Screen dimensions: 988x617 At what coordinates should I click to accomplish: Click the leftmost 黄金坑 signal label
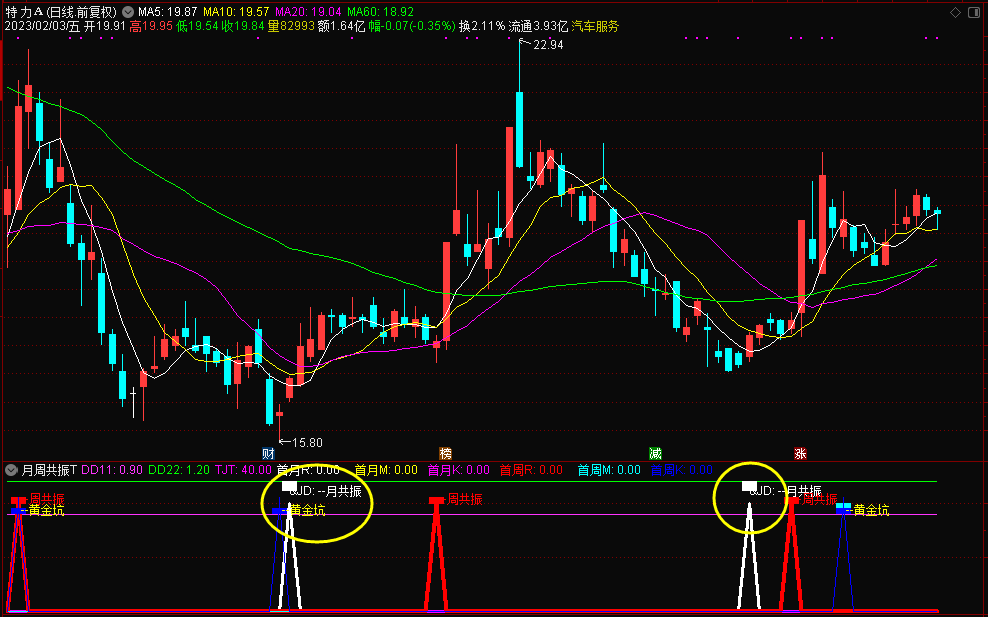tap(47, 510)
